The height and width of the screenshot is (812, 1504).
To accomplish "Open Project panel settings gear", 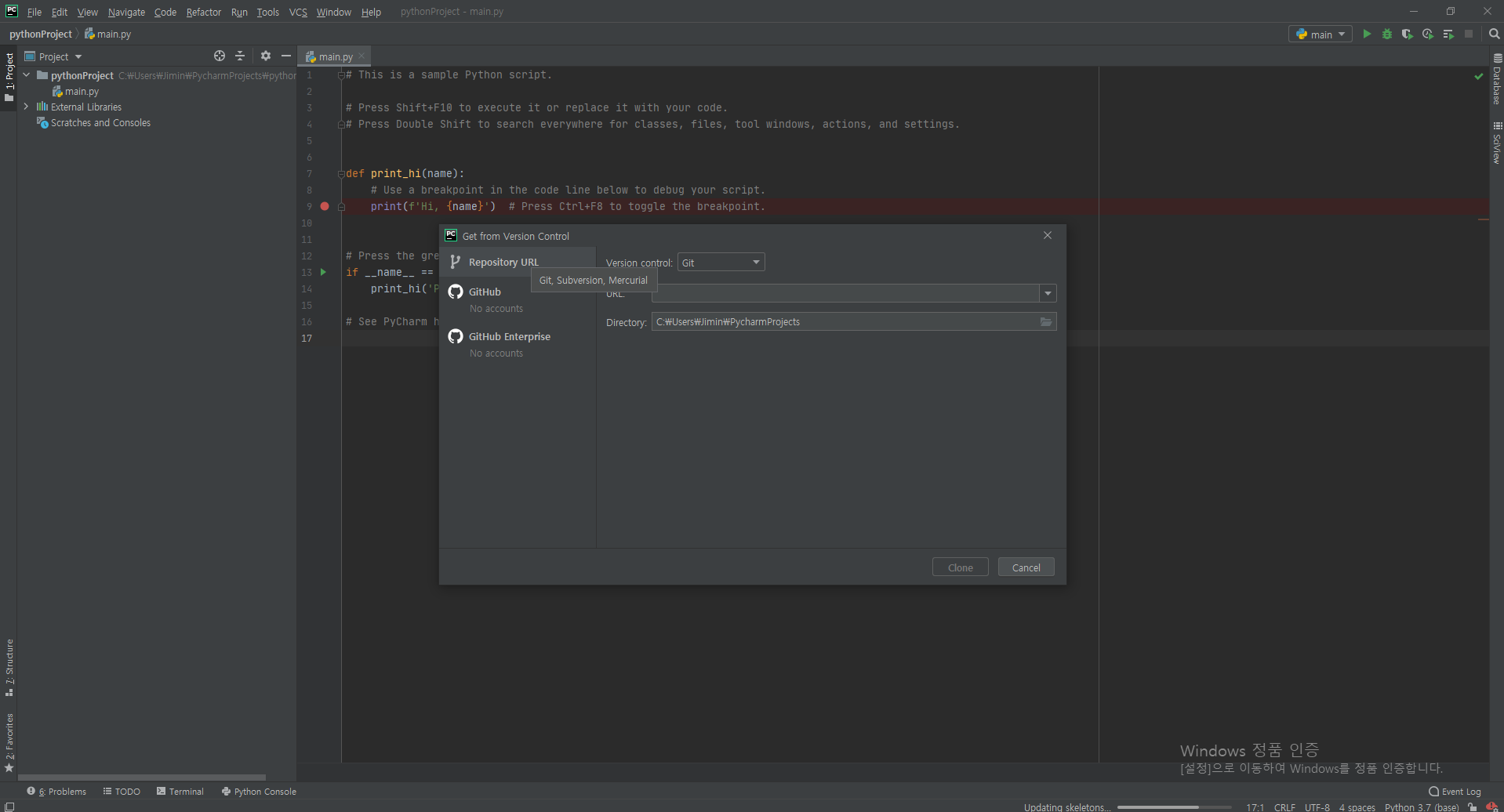I will pyautogui.click(x=266, y=56).
